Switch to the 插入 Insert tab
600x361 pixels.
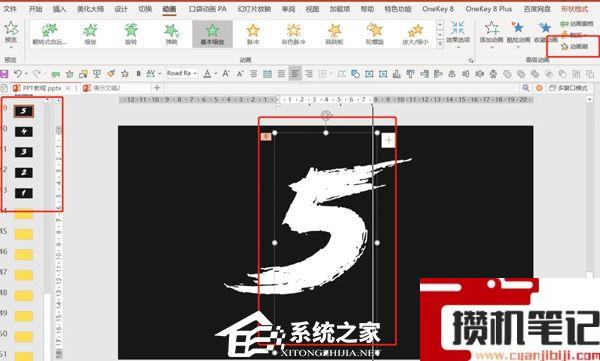(x=59, y=8)
